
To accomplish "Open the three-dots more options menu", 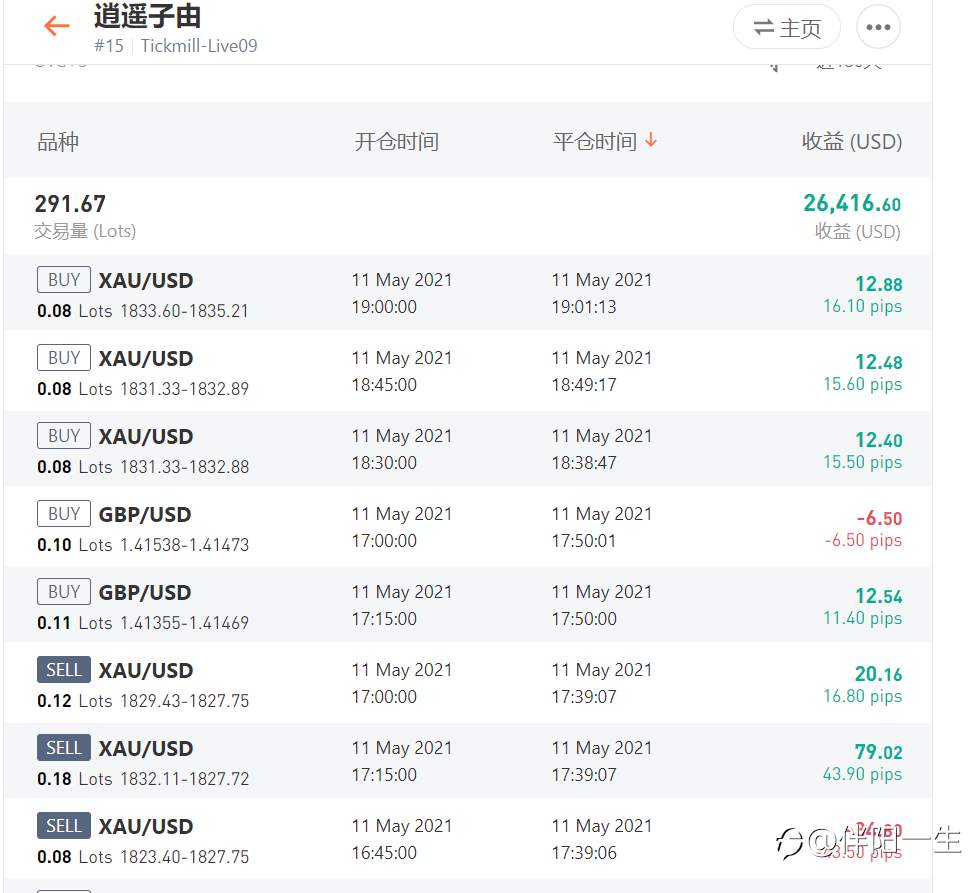I will tap(878, 27).
